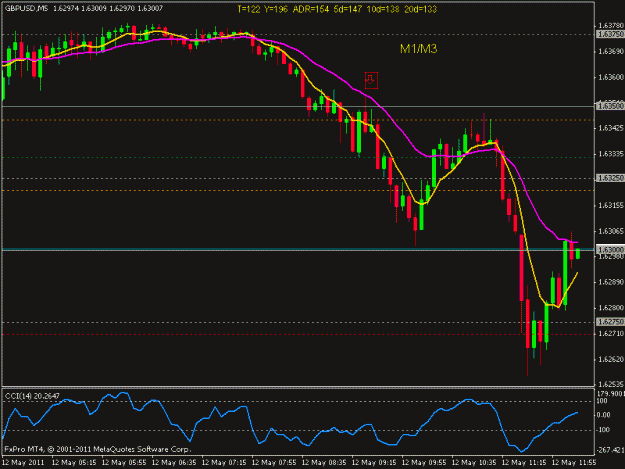
Task: Click the 1.63600 price axis label
Action: coord(611,77)
